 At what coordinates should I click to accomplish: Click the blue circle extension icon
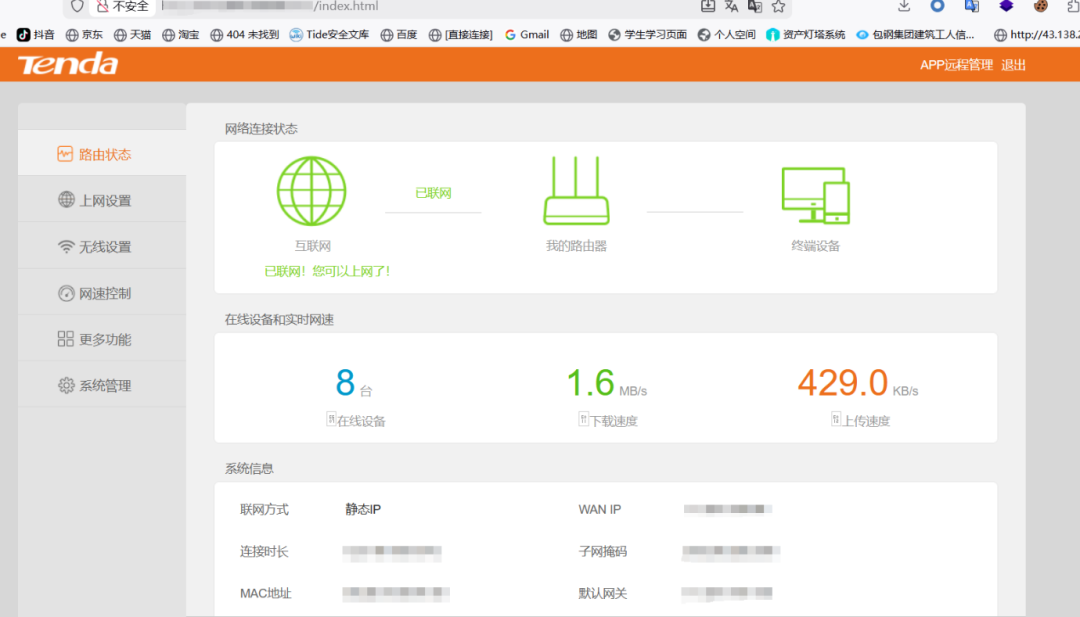(937, 6)
